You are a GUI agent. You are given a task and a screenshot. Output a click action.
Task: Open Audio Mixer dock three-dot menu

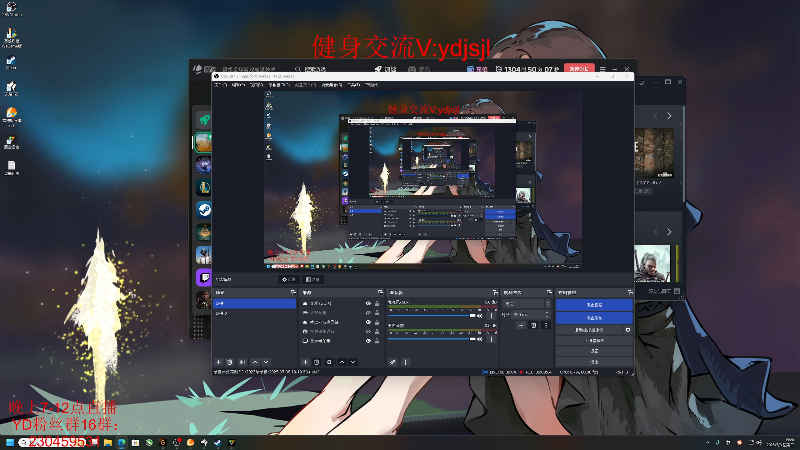click(x=406, y=362)
